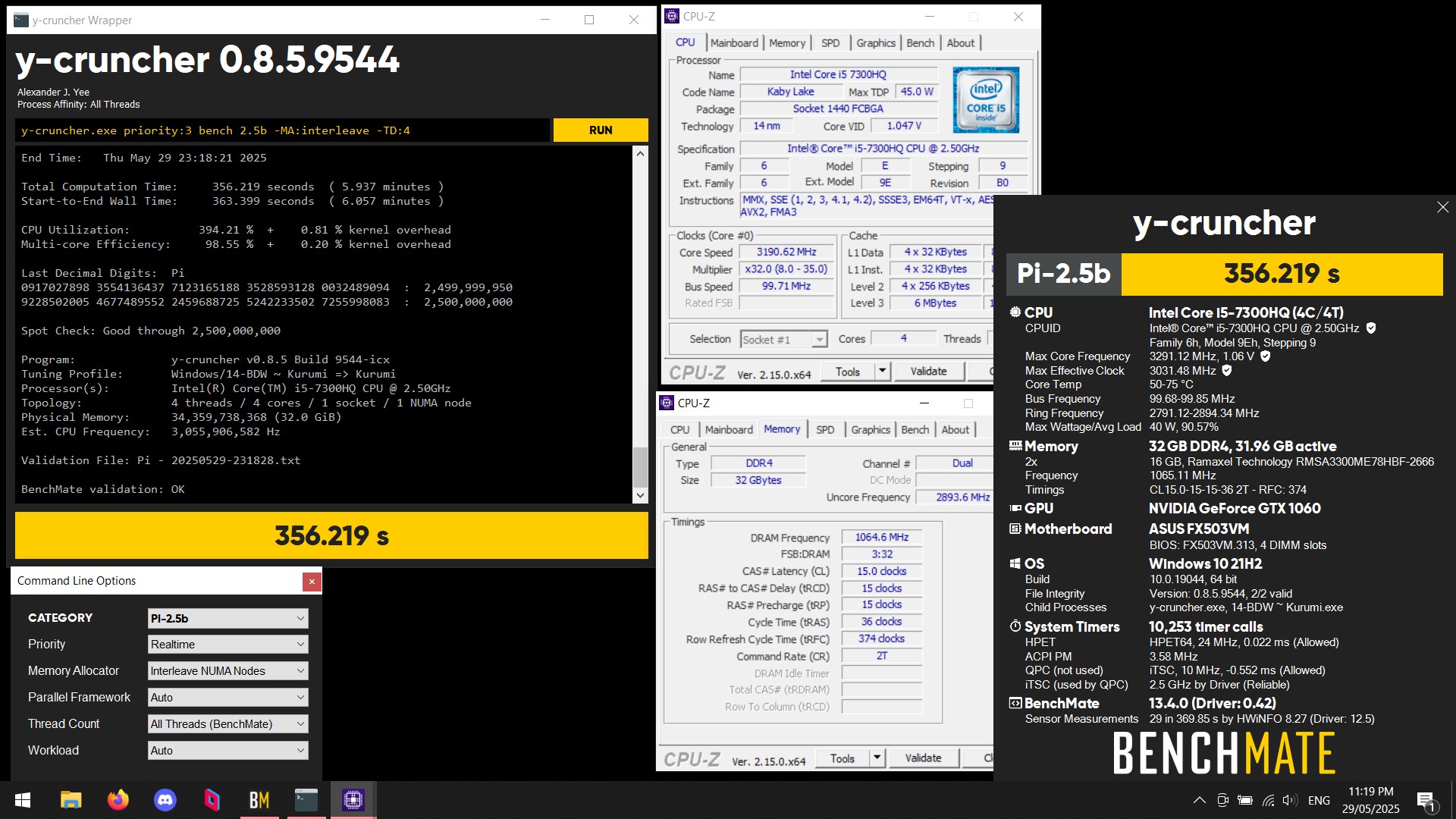The width and height of the screenshot is (1456, 819).
Task: Switch to y-cruncher console taskbar icon
Action: click(306, 800)
